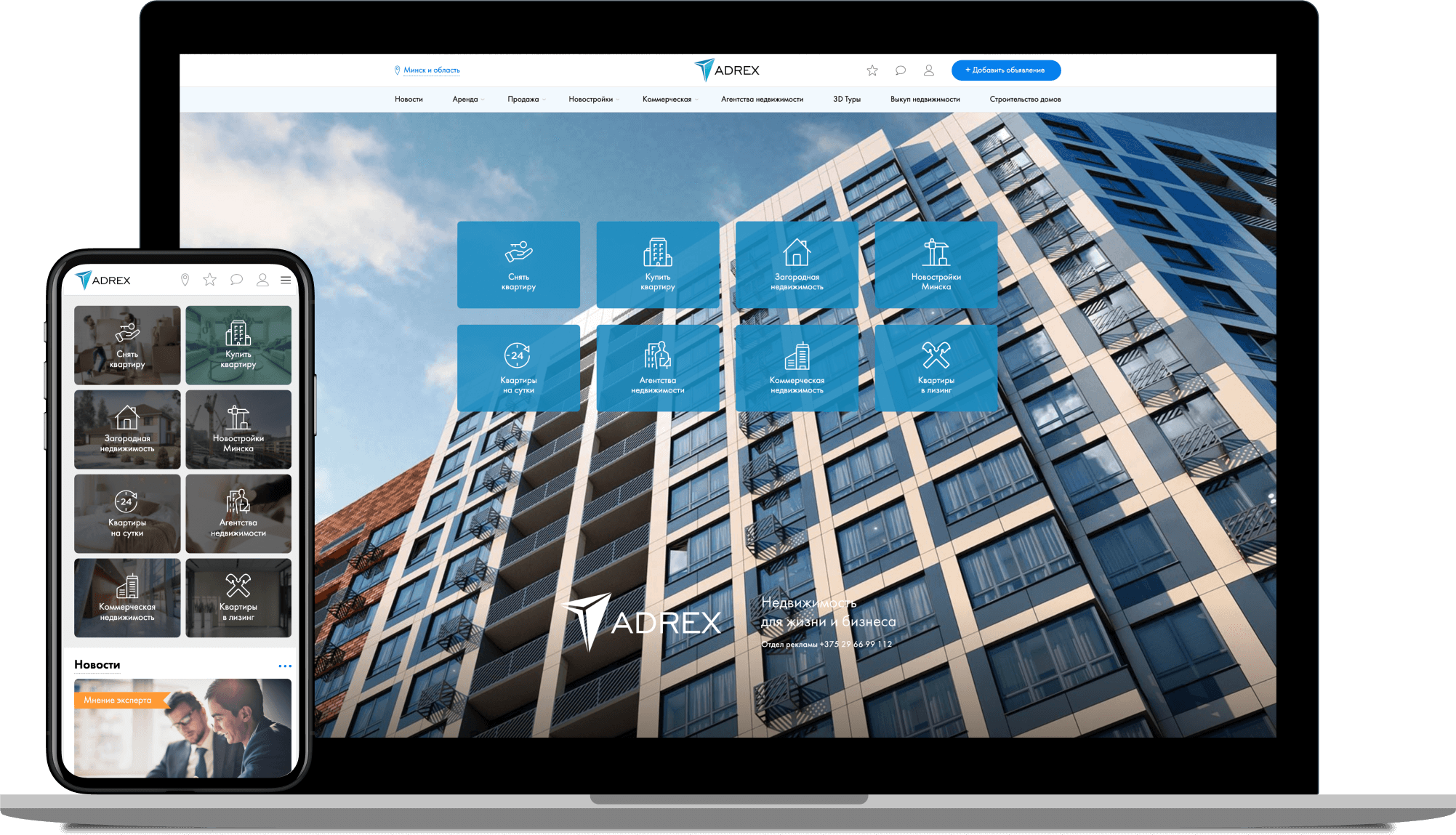The height and width of the screenshot is (835, 1456).
Task: Tap the Новости heading on phone
Action: (x=97, y=665)
